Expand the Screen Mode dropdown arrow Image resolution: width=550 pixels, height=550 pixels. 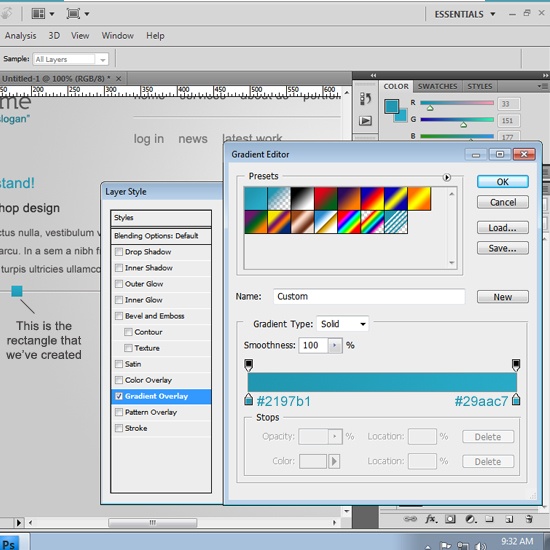(87, 14)
